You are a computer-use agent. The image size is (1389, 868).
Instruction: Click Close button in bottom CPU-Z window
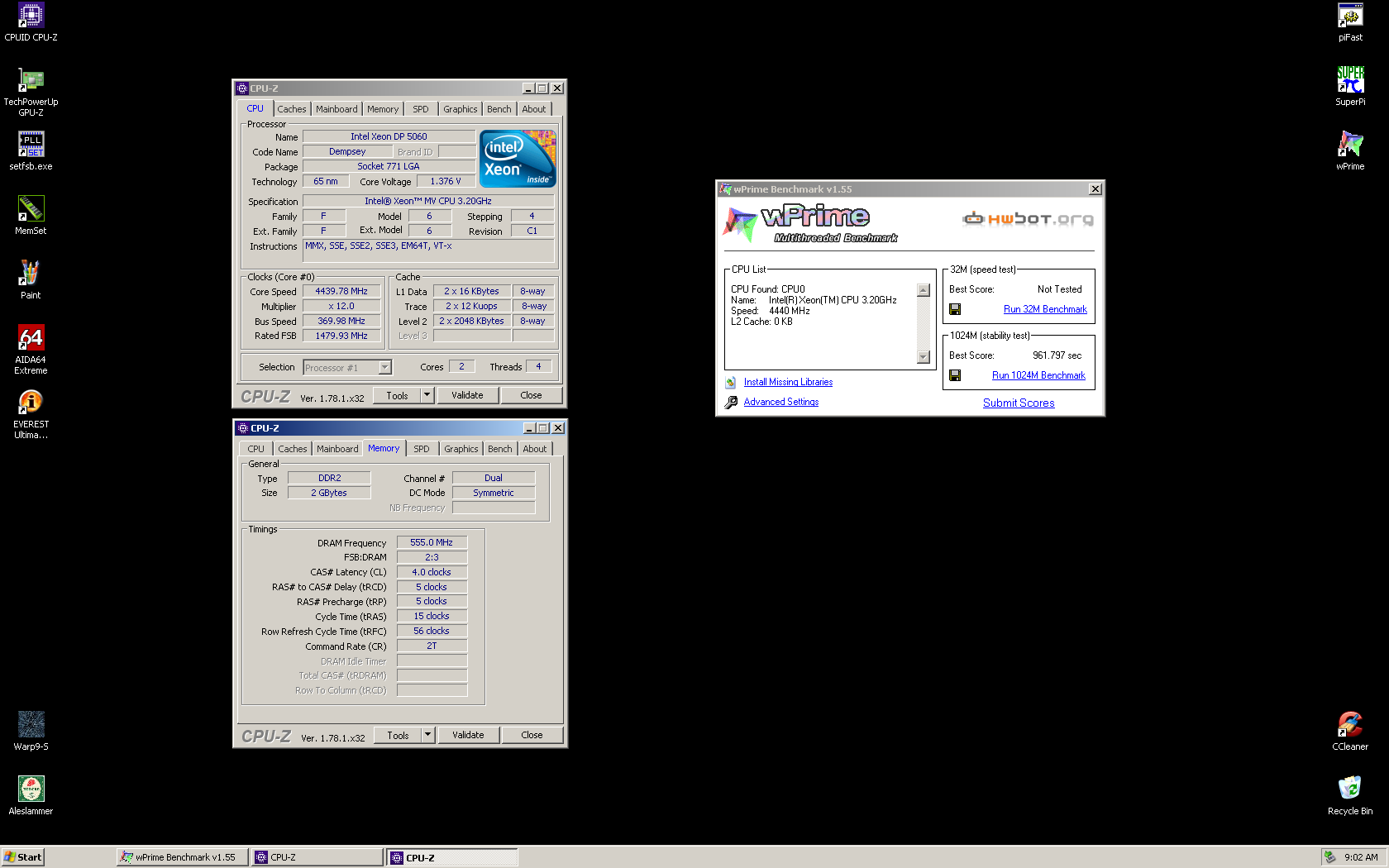tap(532, 735)
